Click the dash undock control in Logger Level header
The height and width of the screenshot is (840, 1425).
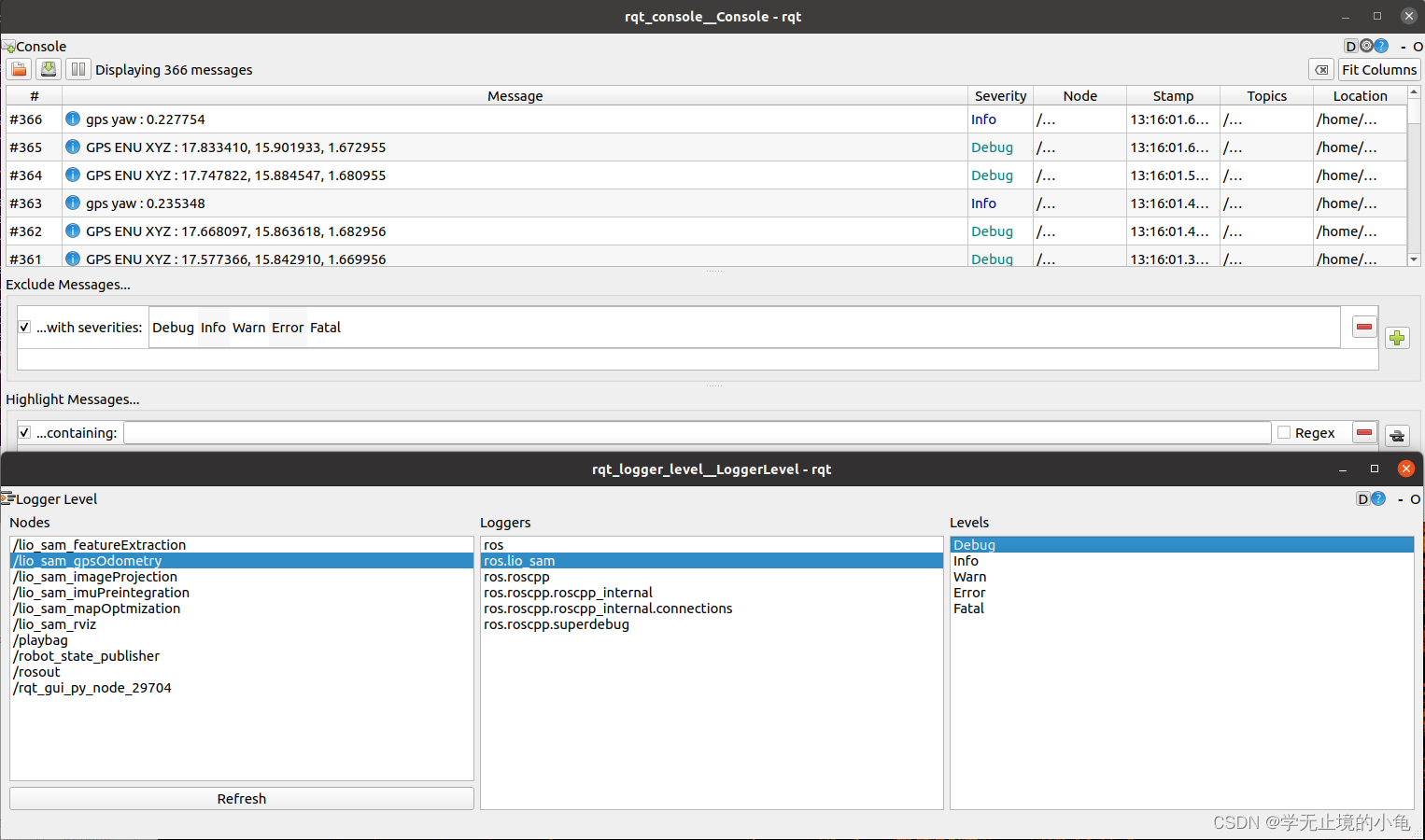click(x=1400, y=500)
